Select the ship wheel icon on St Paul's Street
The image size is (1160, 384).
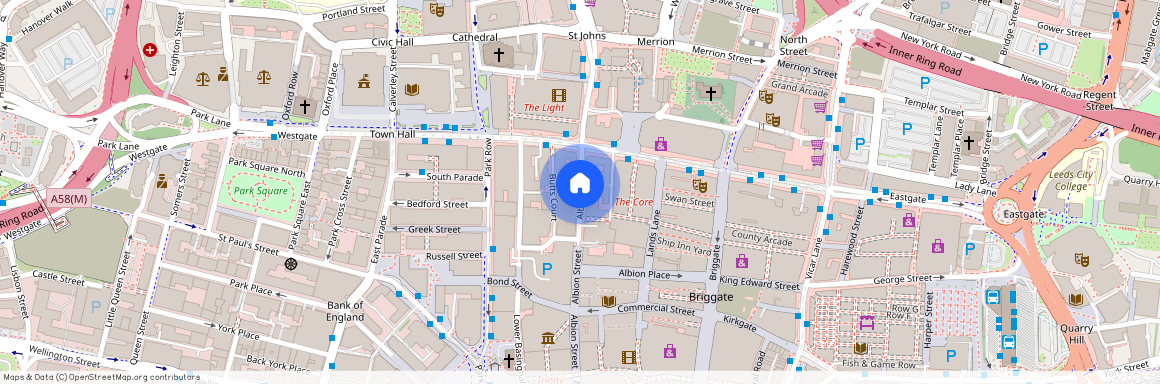(x=291, y=263)
